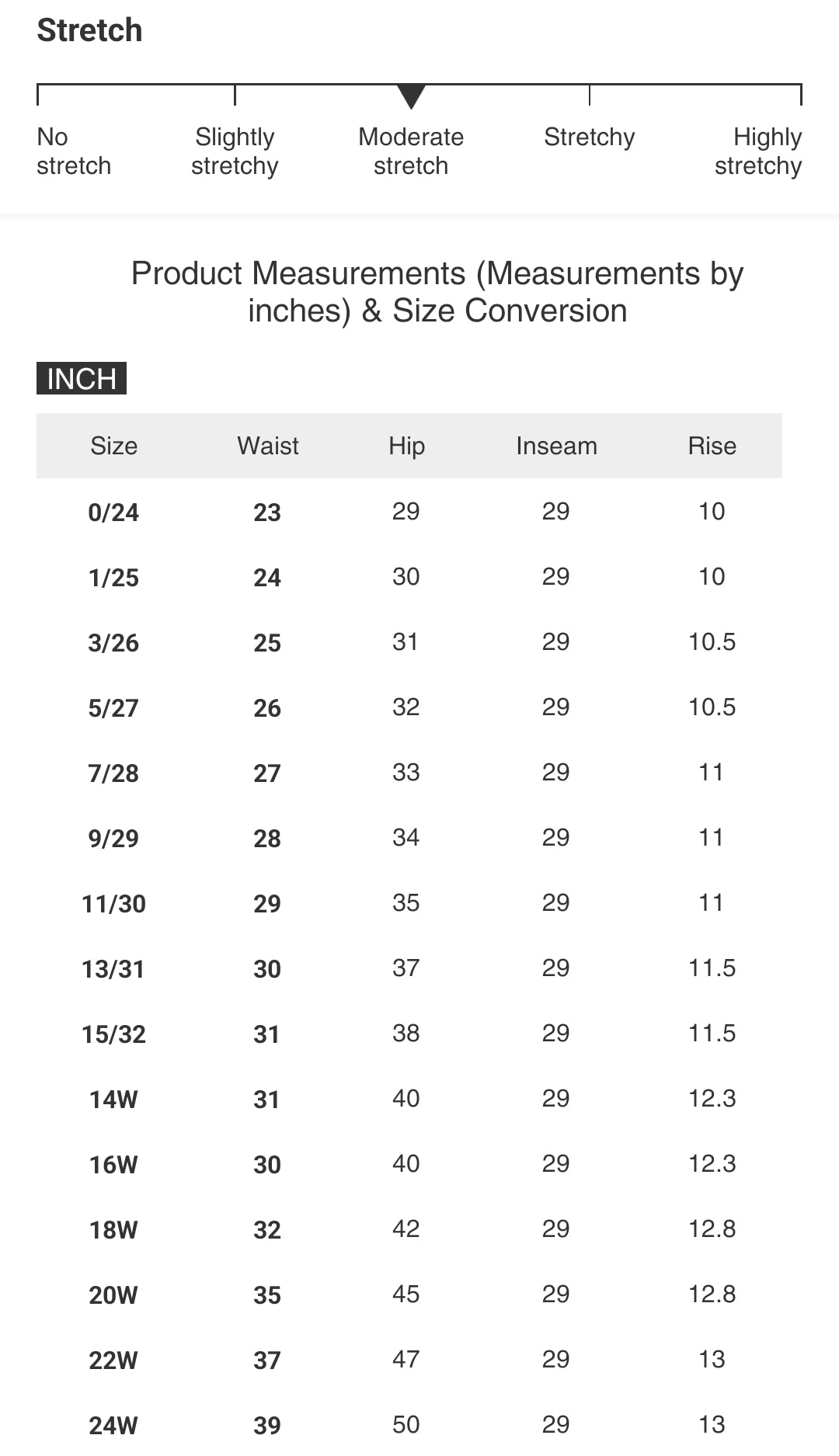The image size is (839, 1456).
Task: Click the 'Moderate stretch' scale label
Action: point(411,151)
